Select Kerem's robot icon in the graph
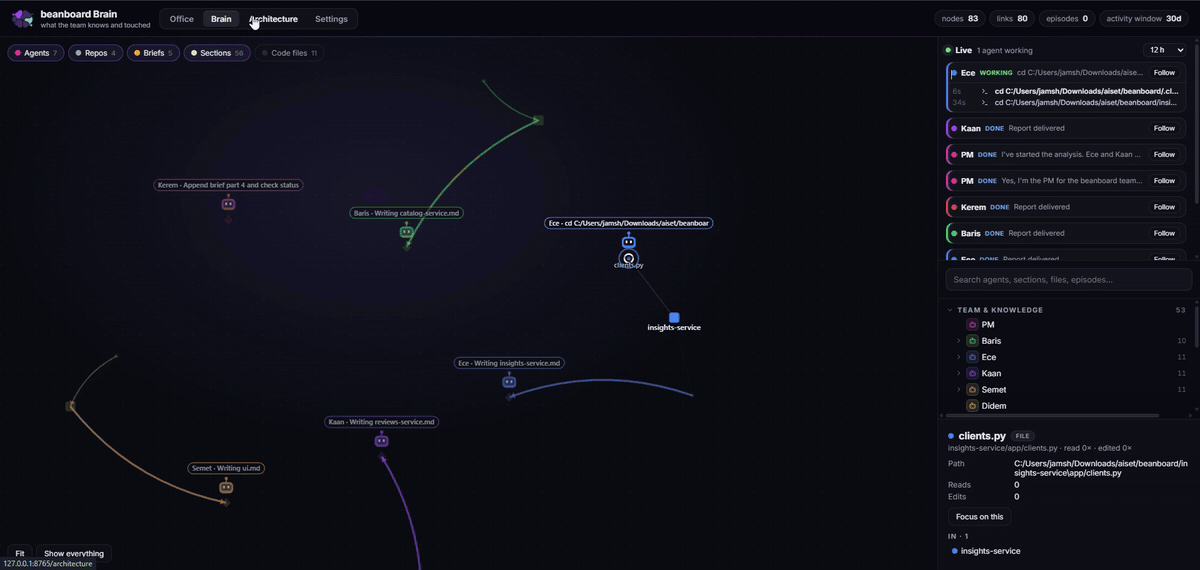Viewport: 1200px width, 570px height. pyautogui.click(x=228, y=204)
